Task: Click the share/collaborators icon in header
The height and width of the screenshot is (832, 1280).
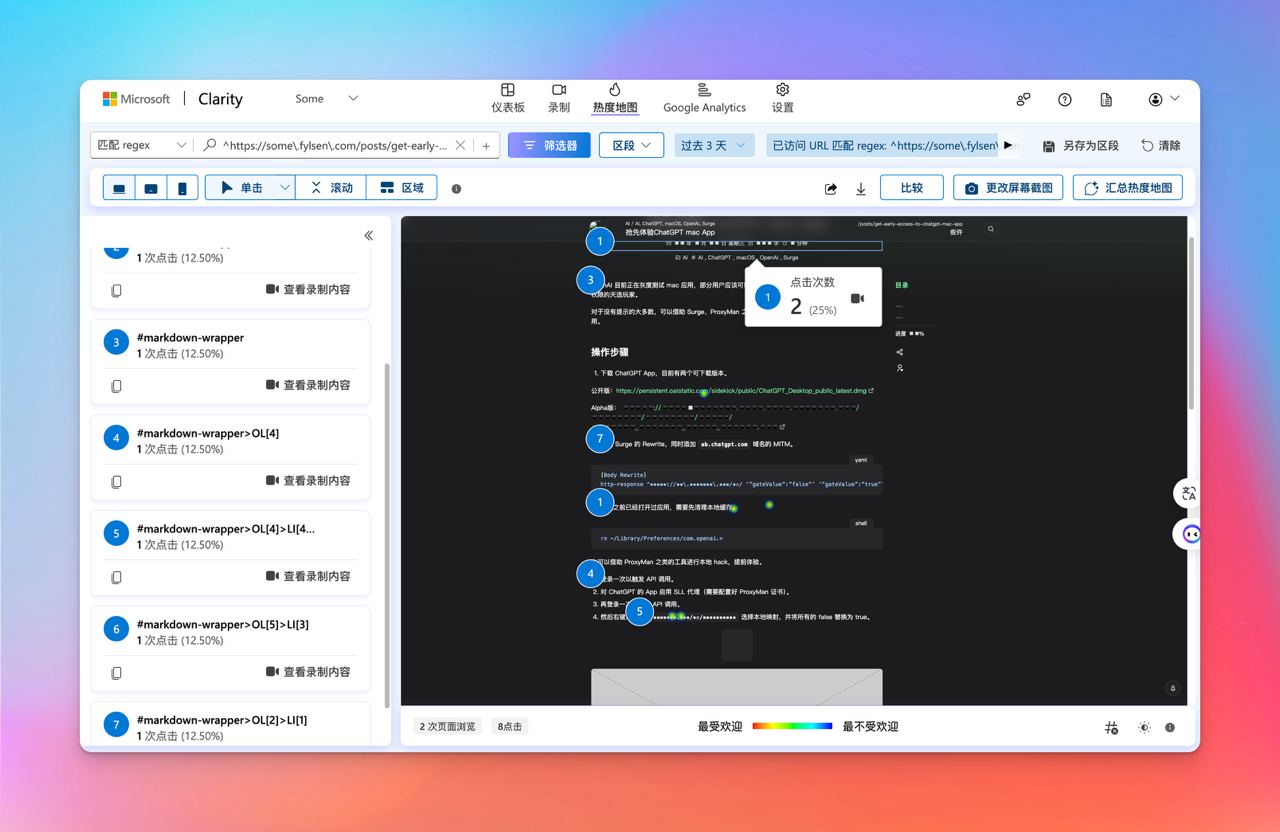Action: [1023, 99]
